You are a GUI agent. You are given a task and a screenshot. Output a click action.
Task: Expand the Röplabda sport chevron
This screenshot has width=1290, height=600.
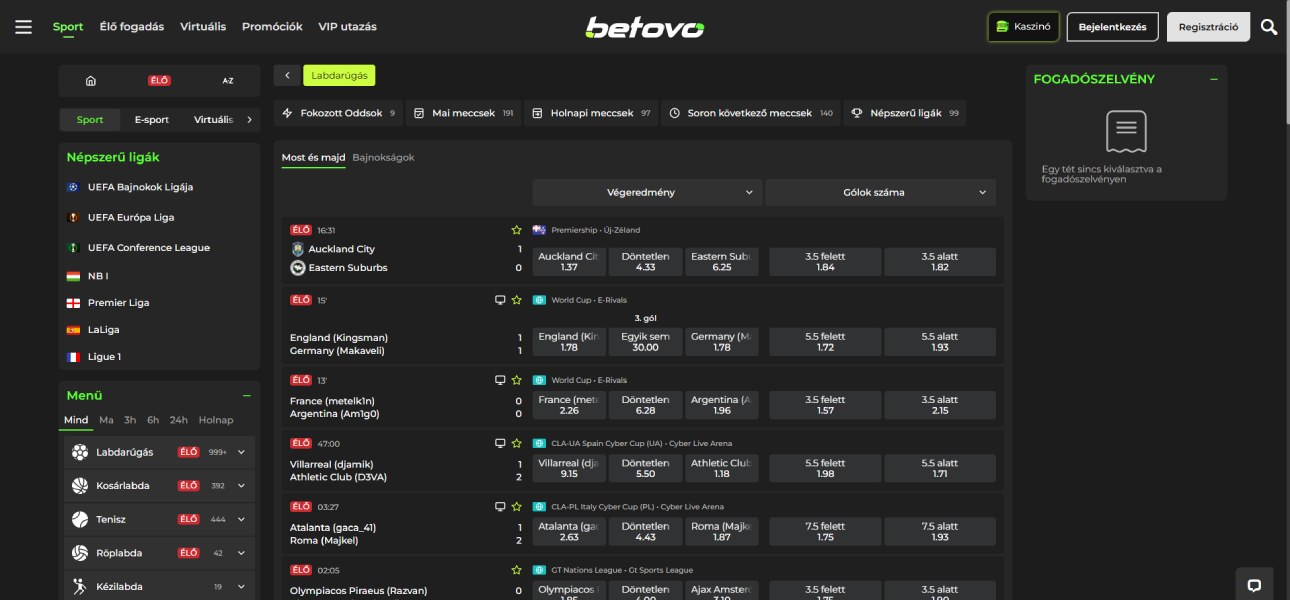[x=241, y=553]
